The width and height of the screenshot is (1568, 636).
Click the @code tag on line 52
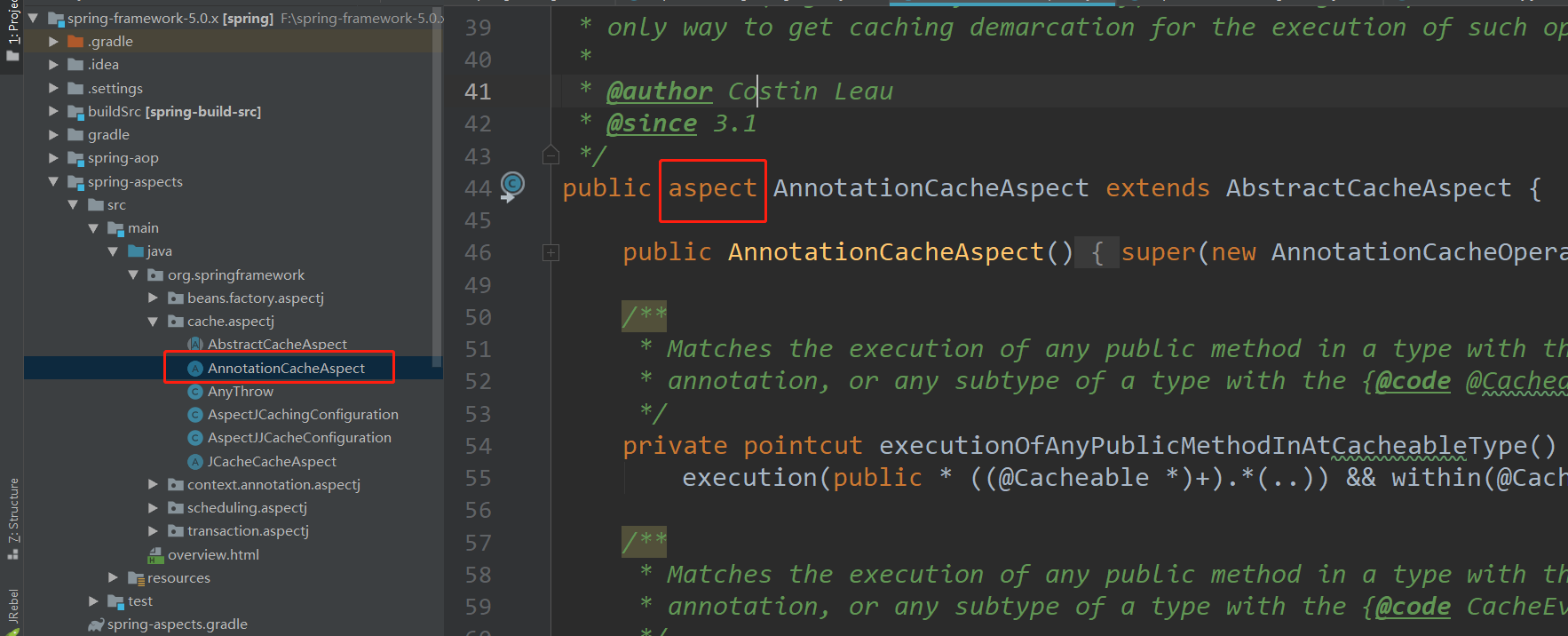[x=1413, y=381]
